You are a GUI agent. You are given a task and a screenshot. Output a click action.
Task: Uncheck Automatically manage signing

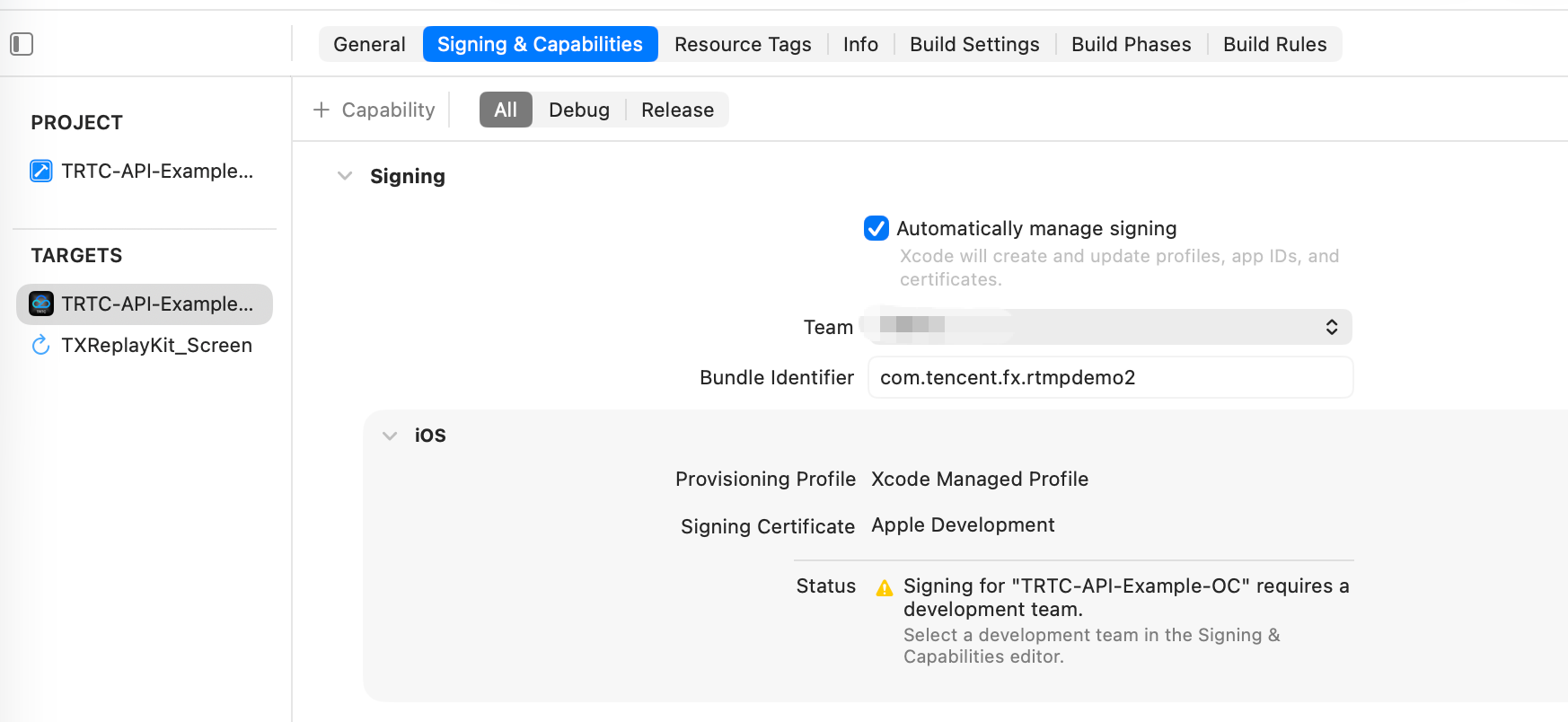[876, 228]
